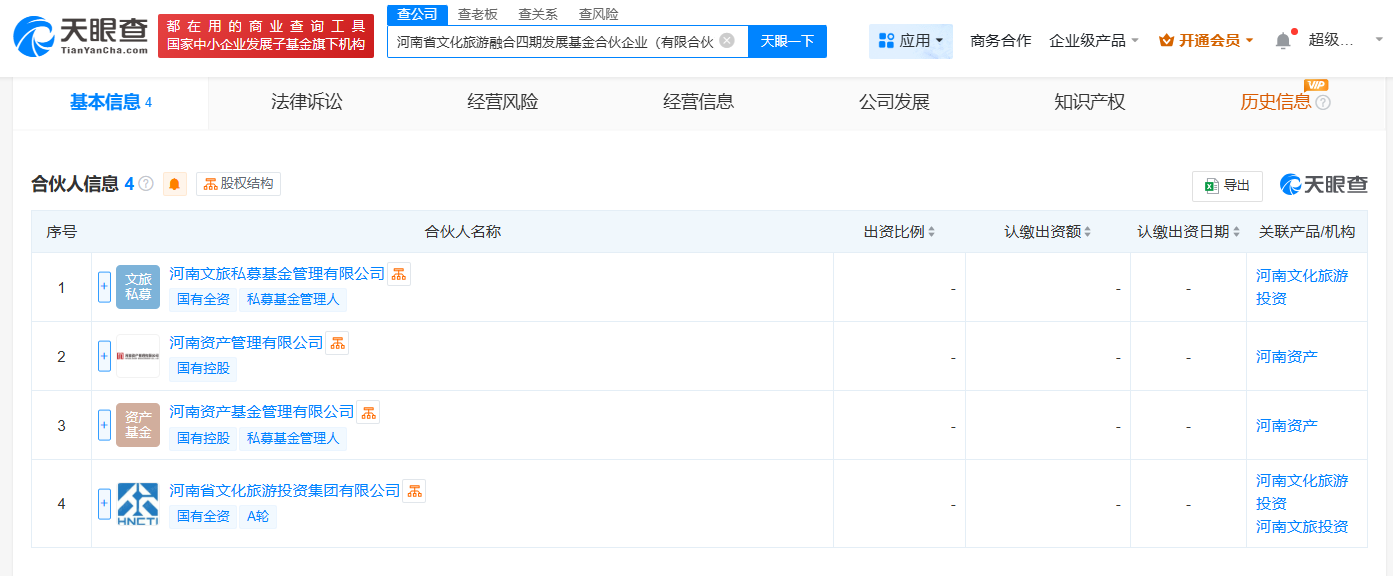The image size is (1393, 576).
Task: Open the notification bell in top bar
Action: coord(1283,41)
